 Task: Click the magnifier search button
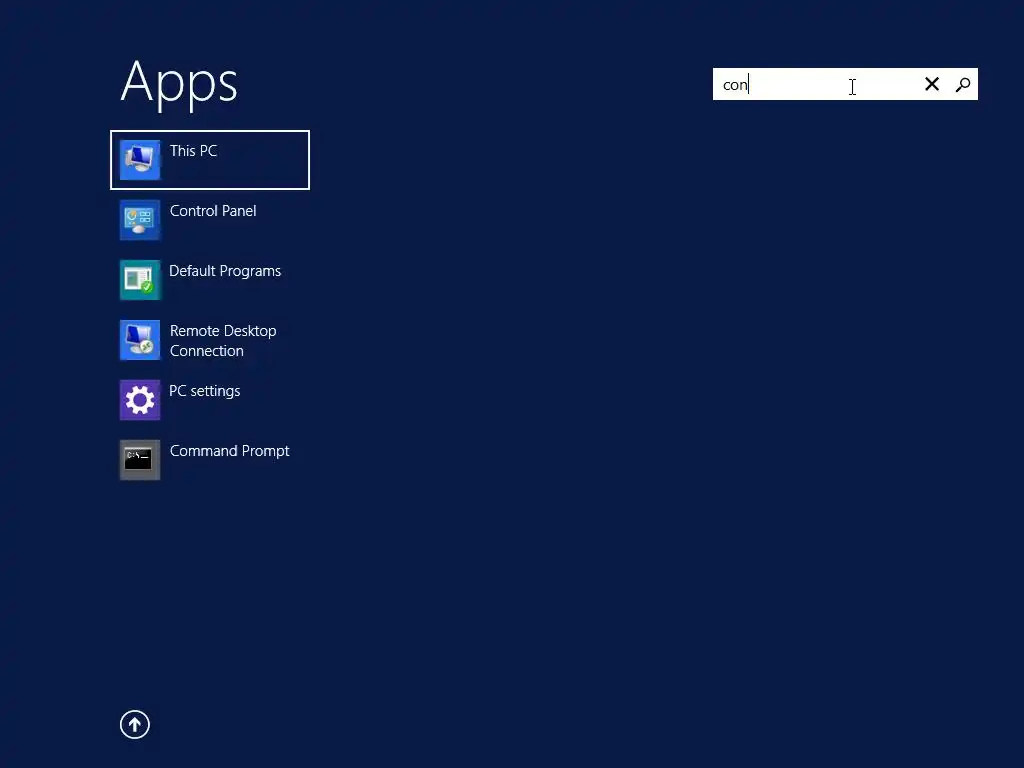(963, 84)
